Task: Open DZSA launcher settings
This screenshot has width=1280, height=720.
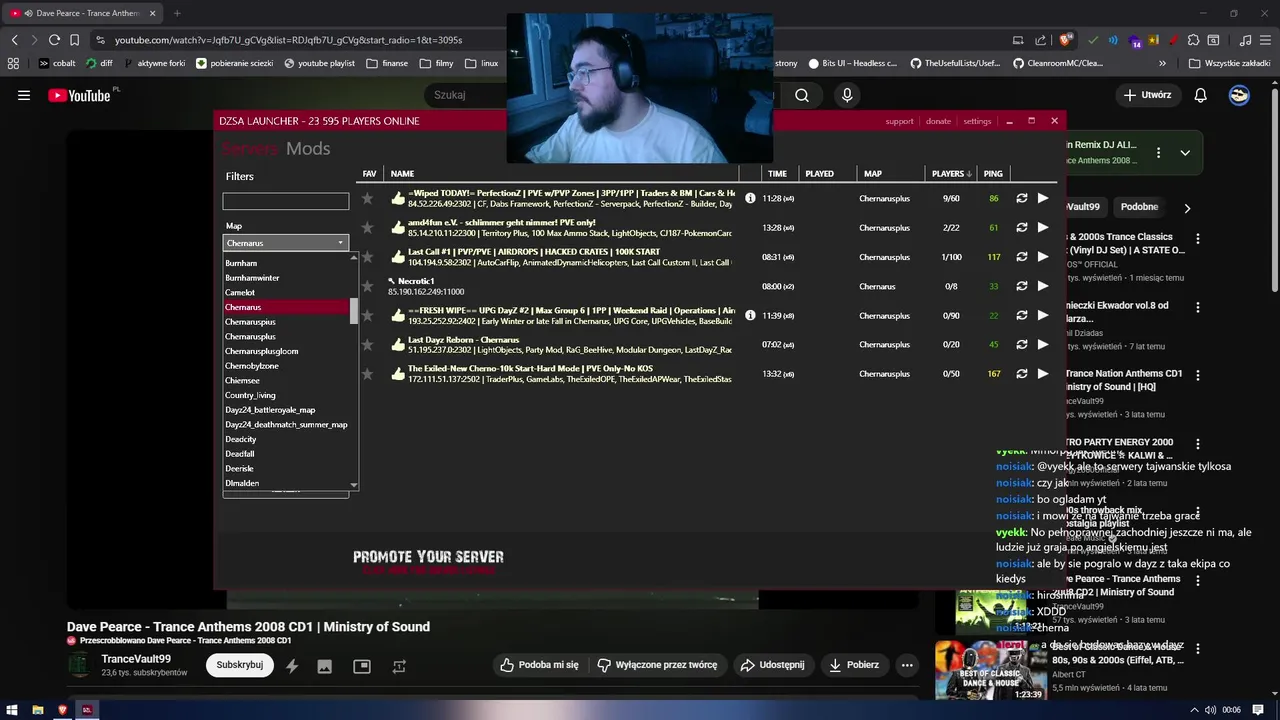Action: click(977, 121)
